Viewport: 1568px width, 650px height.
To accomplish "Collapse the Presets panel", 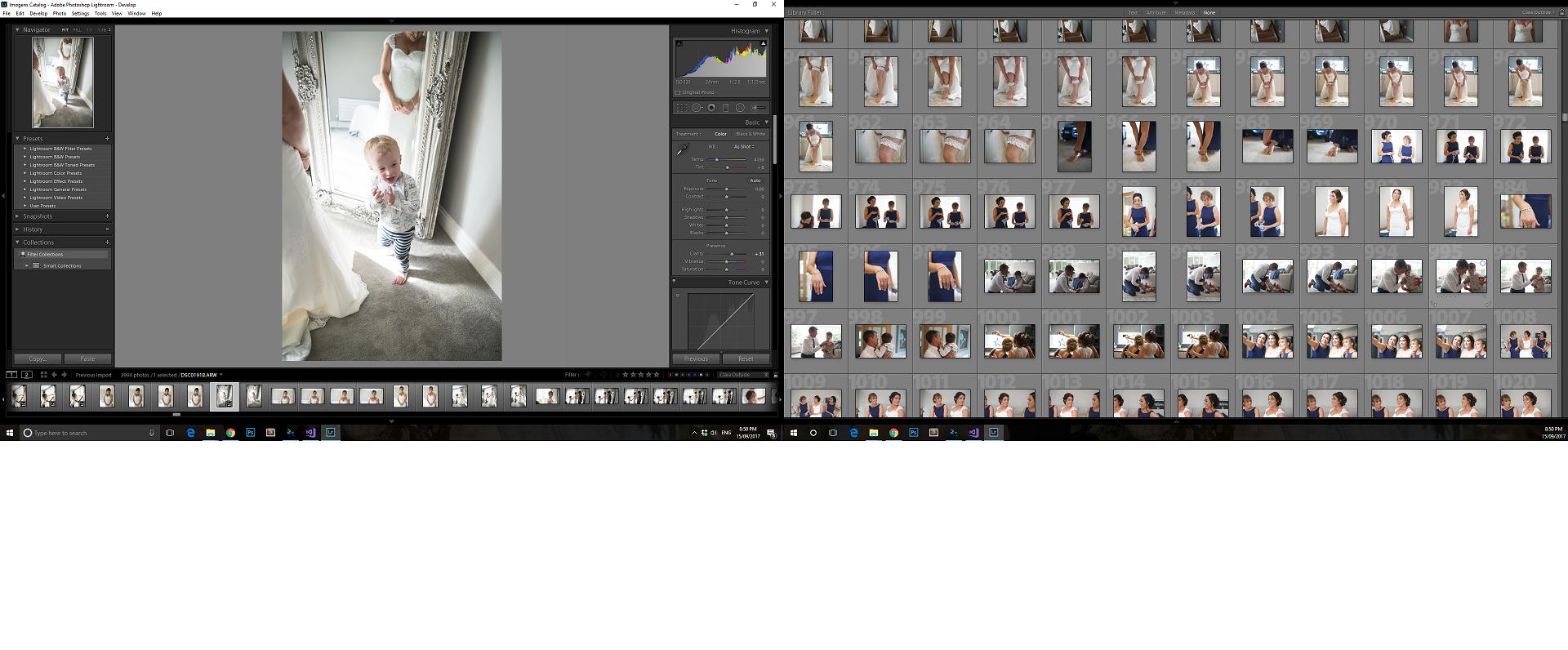I will pyautogui.click(x=18, y=139).
